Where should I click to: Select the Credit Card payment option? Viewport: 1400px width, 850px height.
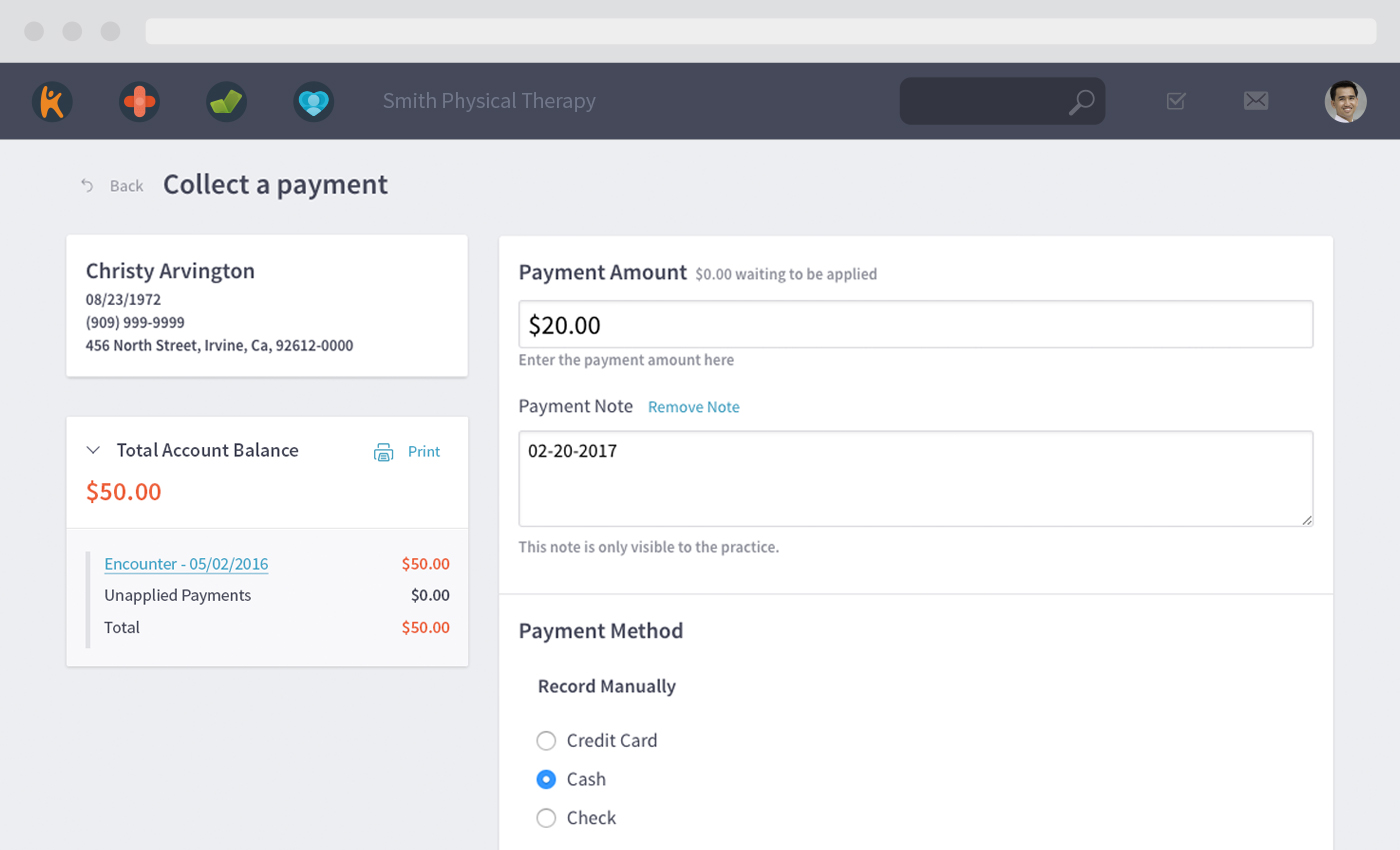(546, 740)
